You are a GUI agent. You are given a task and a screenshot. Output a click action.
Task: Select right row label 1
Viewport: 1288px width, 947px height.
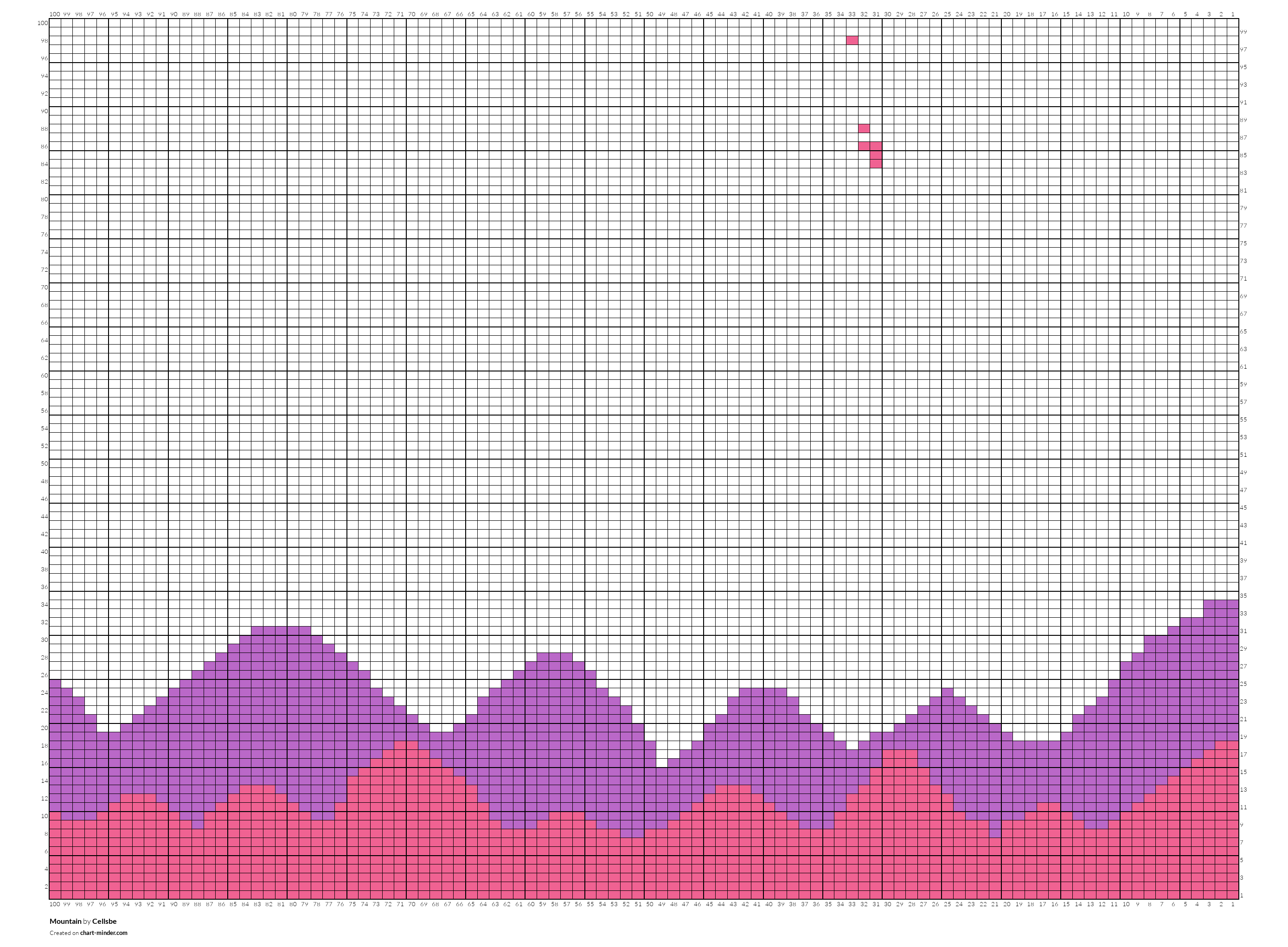[1242, 896]
